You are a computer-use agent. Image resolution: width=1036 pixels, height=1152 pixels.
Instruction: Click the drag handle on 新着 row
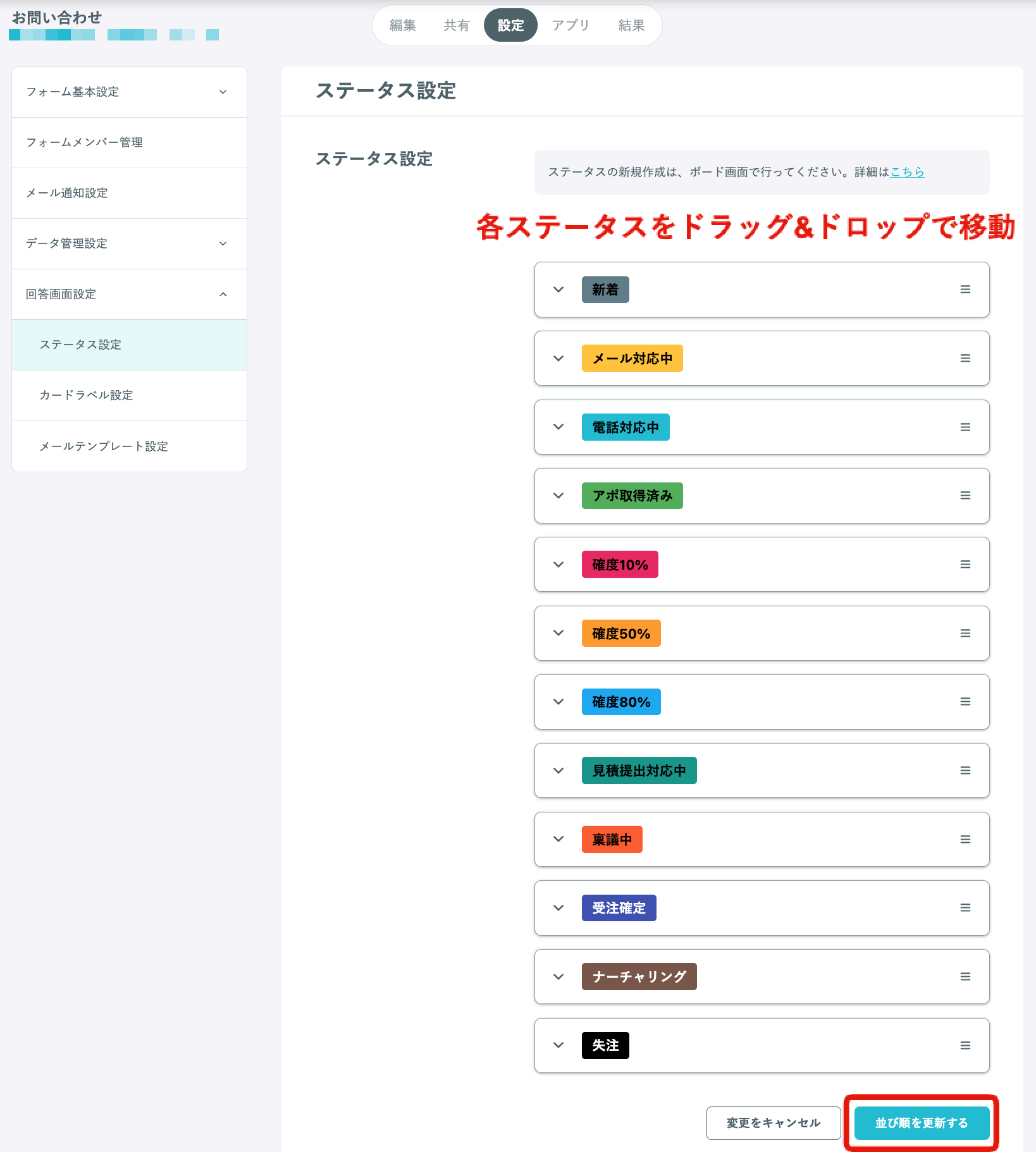coord(965,290)
